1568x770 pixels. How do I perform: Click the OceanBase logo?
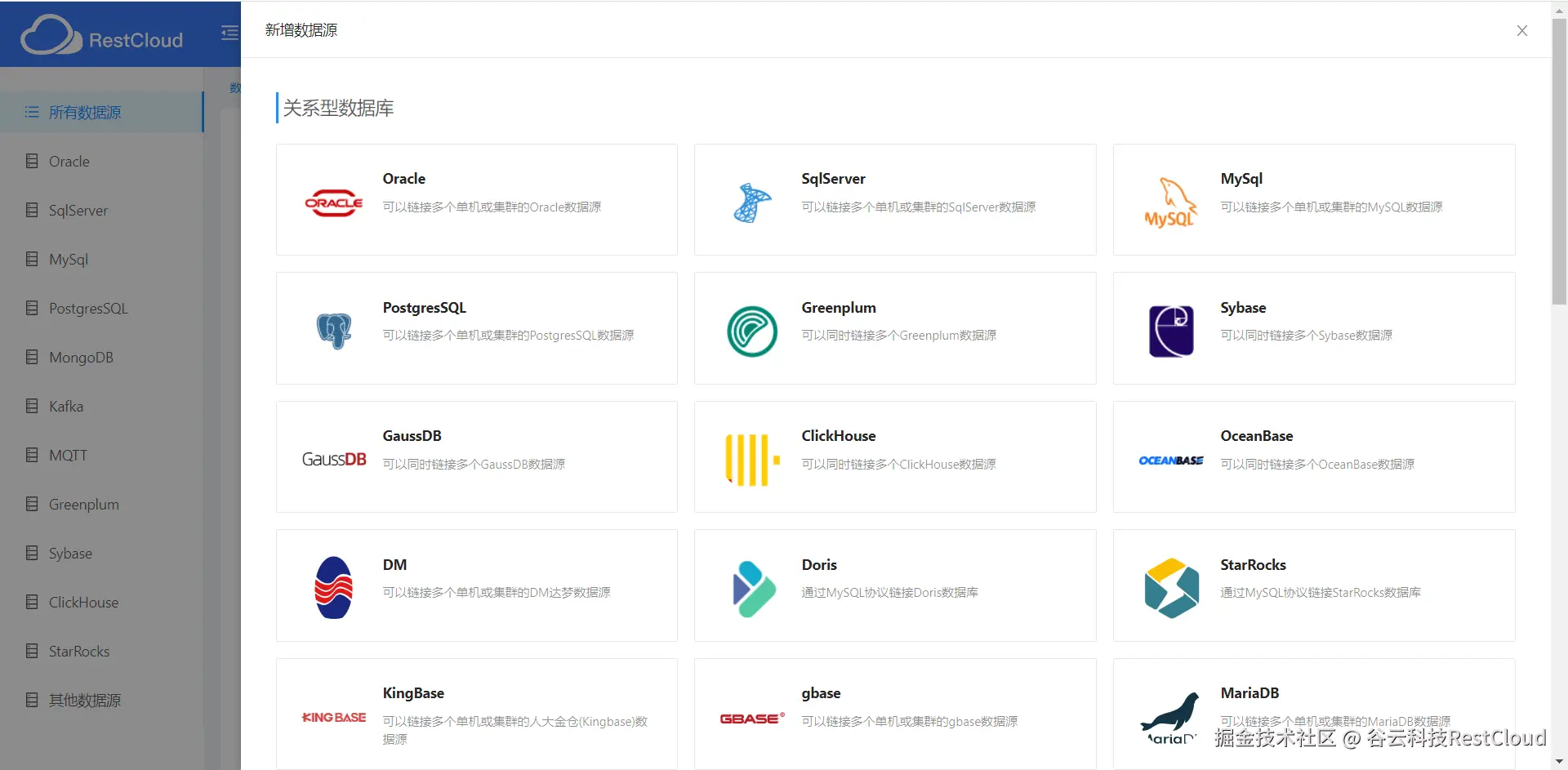click(1171, 461)
